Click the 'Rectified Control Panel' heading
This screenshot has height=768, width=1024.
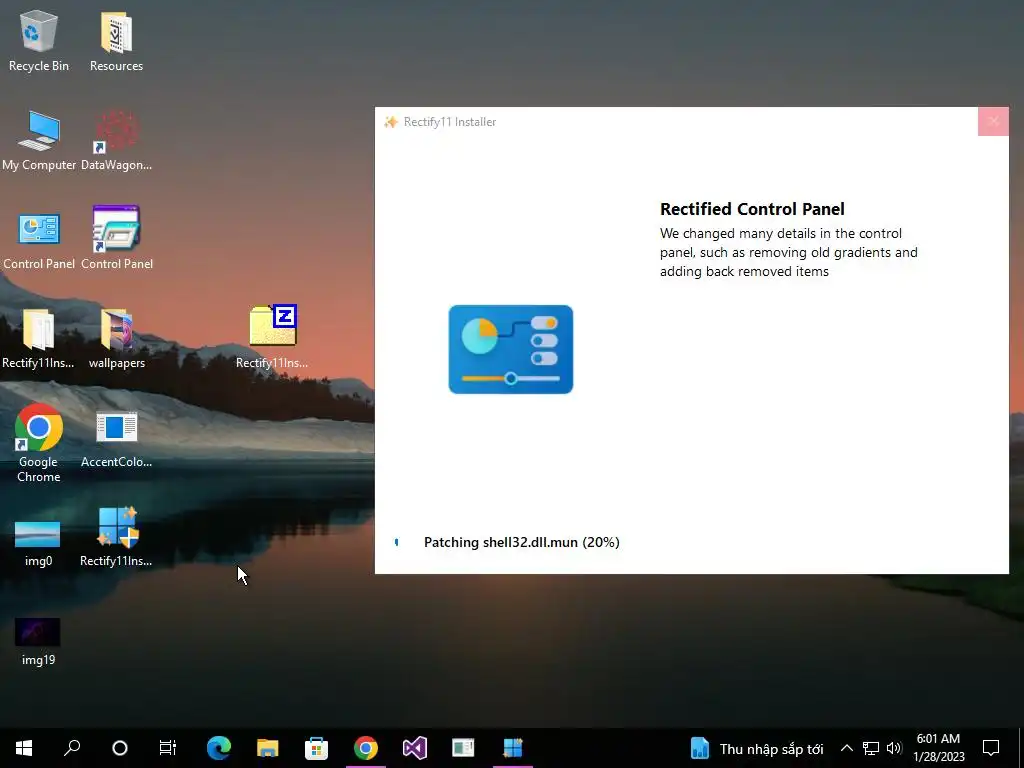(x=752, y=209)
